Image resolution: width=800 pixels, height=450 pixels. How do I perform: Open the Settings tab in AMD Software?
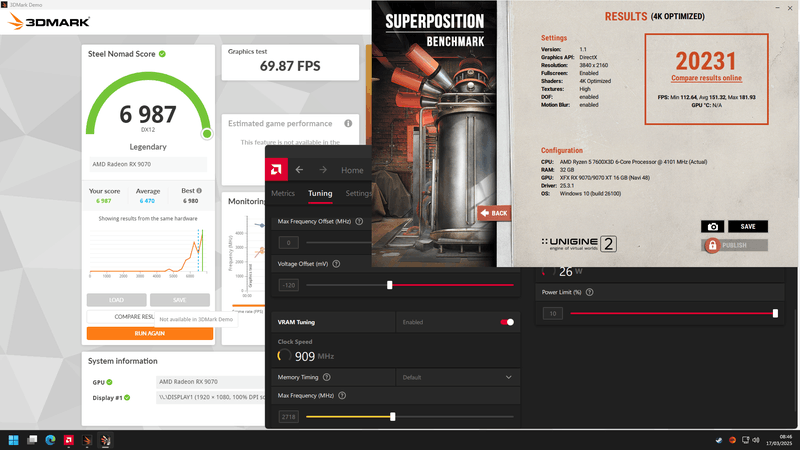click(358, 193)
